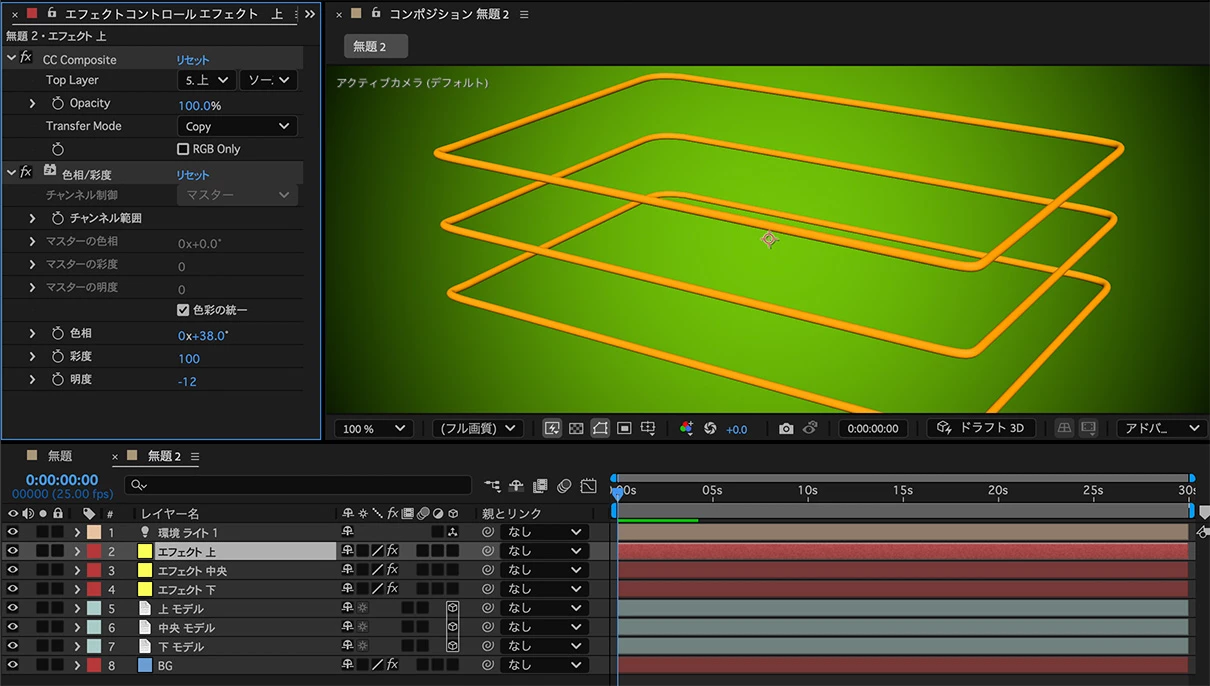Enable motion blur icon in timeline toolbar
The height and width of the screenshot is (686, 1210).
564,486
